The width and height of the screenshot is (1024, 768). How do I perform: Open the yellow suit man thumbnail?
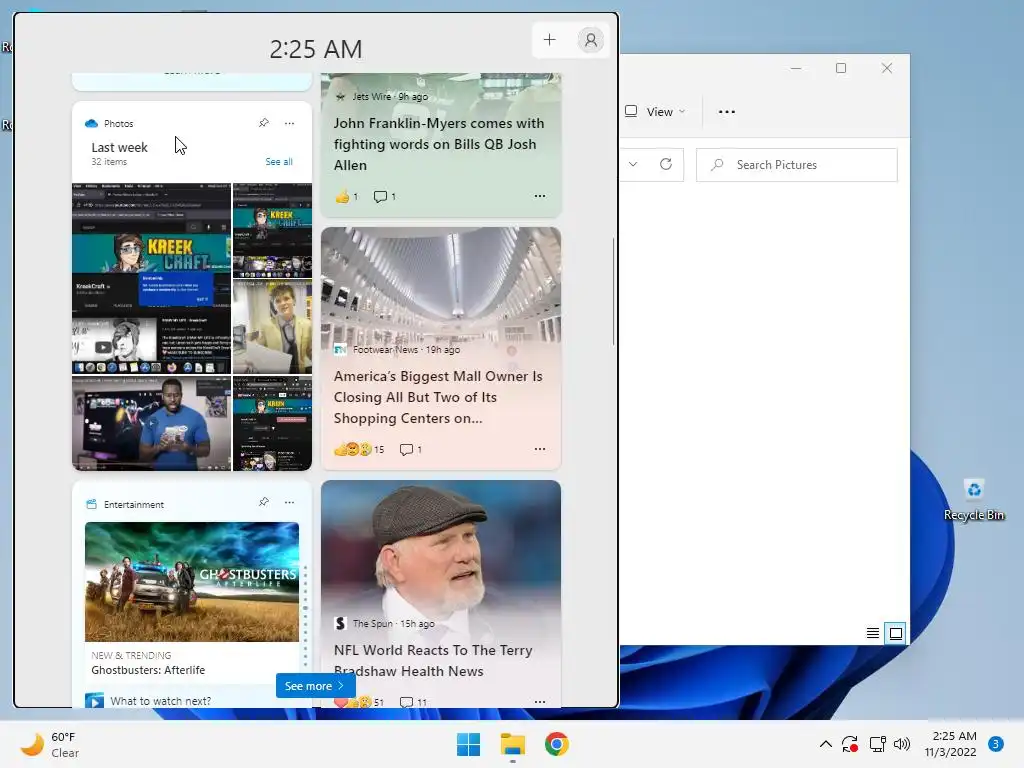[272, 327]
